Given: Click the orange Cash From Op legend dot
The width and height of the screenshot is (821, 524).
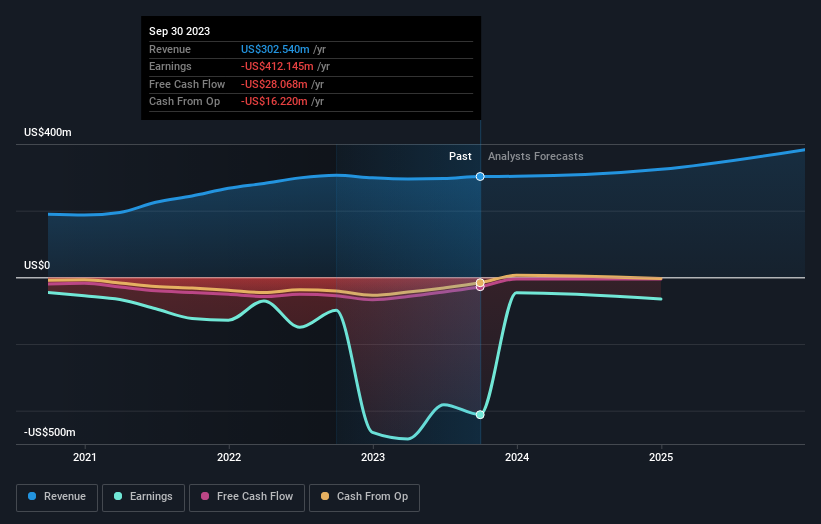Looking at the screenshot, I should click(325, 496).
